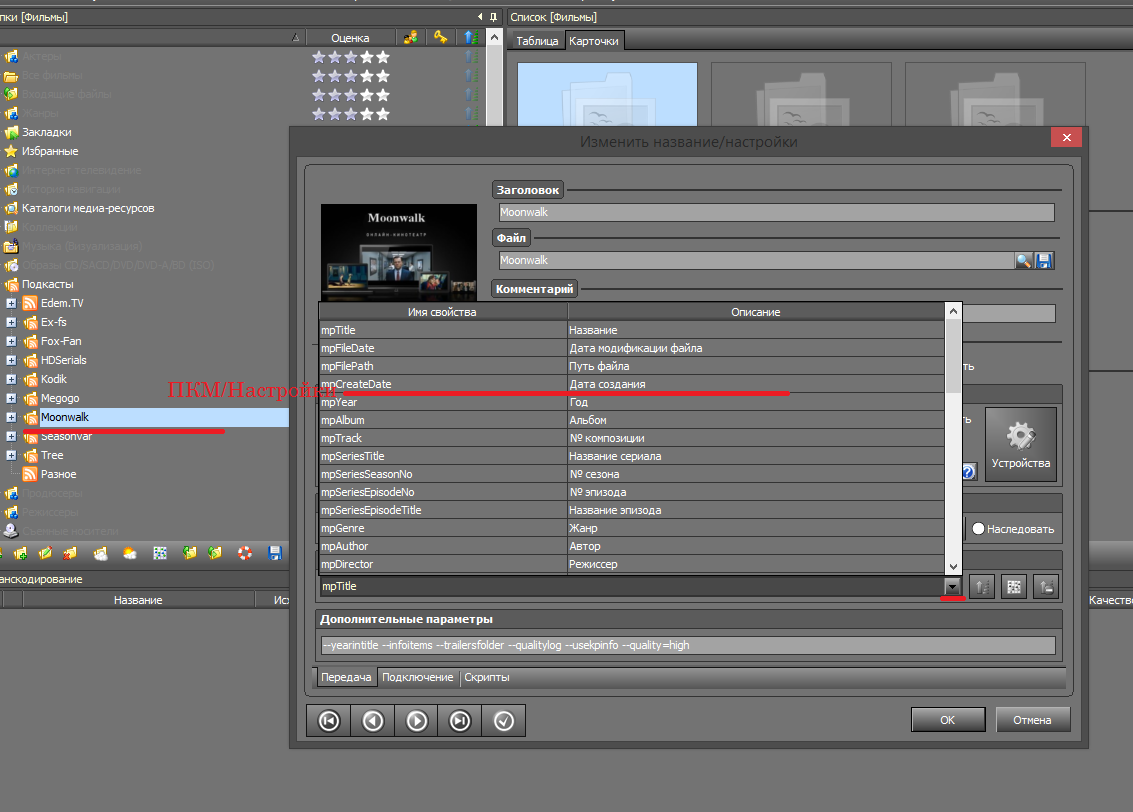Screen dimensions: 1133x812
Task: Click the magnifier browse icon by the Файл field
Action: tap(1024, 261)
